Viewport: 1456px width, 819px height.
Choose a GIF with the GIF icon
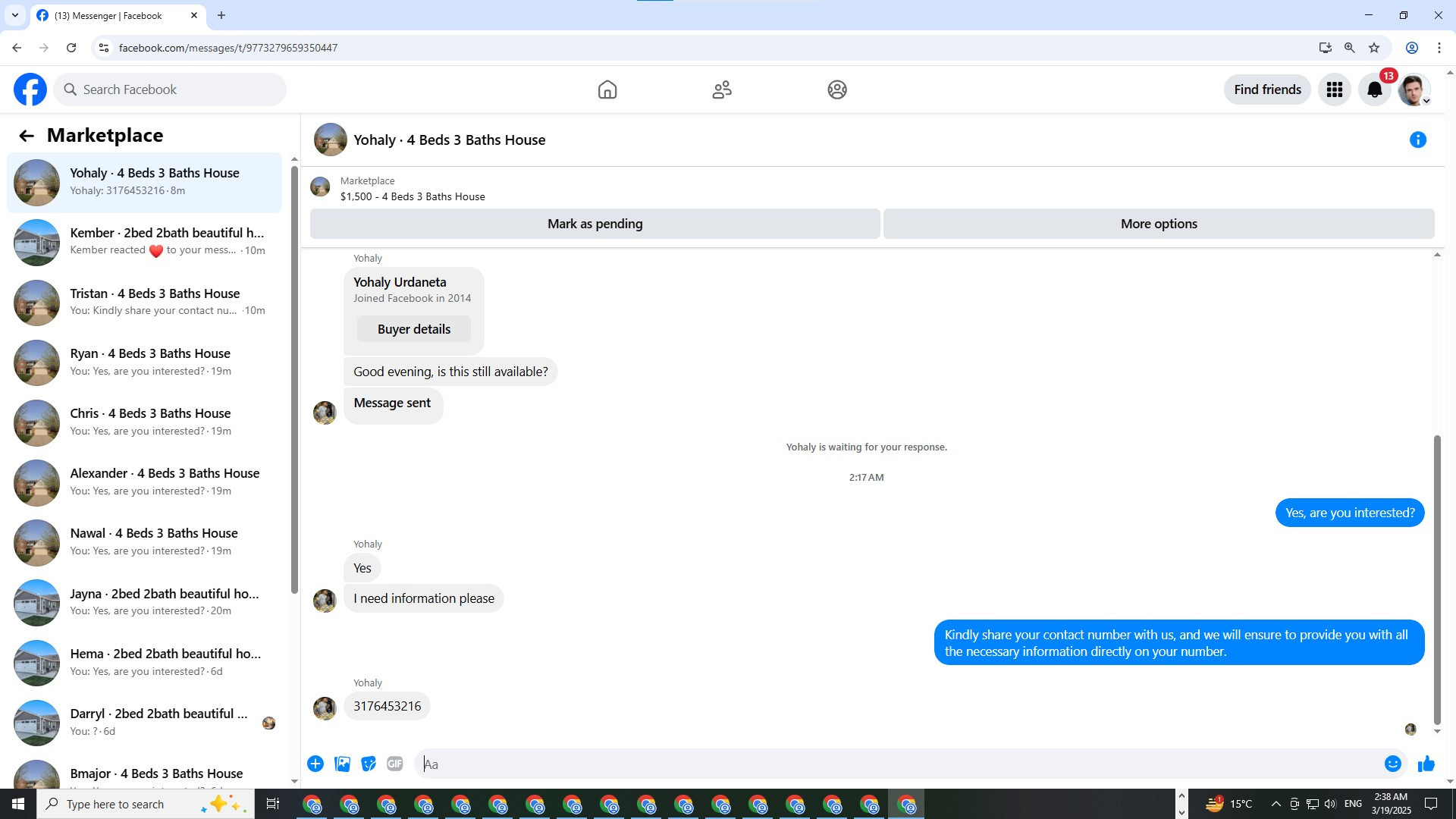click(x=395, y=764)
